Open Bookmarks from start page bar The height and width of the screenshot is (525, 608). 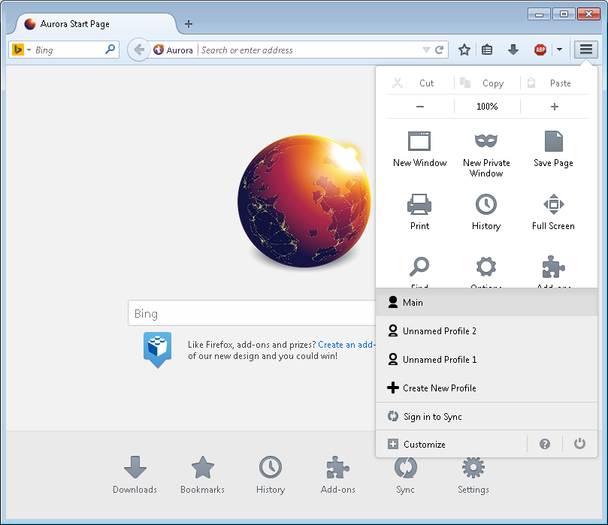202,475
